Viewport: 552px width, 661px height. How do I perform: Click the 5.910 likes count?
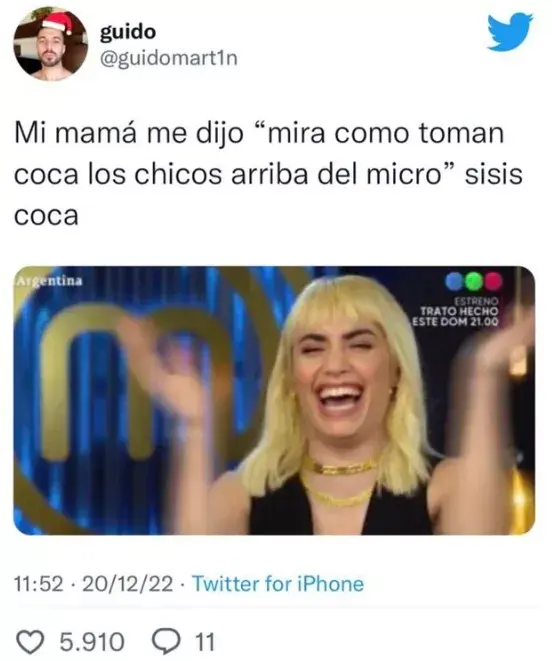[x=92, y=642]
